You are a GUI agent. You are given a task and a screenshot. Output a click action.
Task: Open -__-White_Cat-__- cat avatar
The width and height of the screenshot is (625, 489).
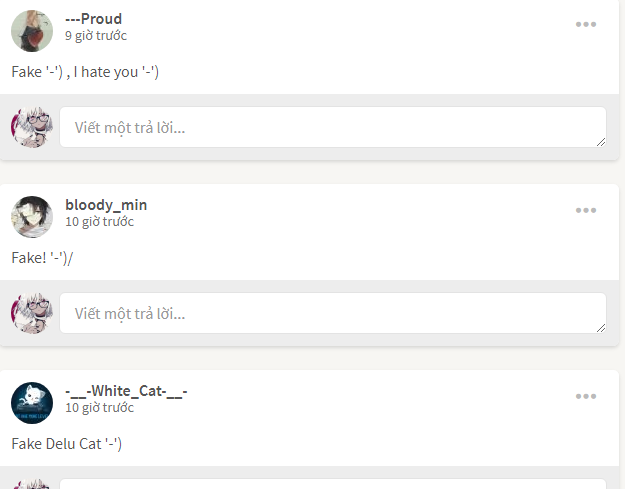32,403
